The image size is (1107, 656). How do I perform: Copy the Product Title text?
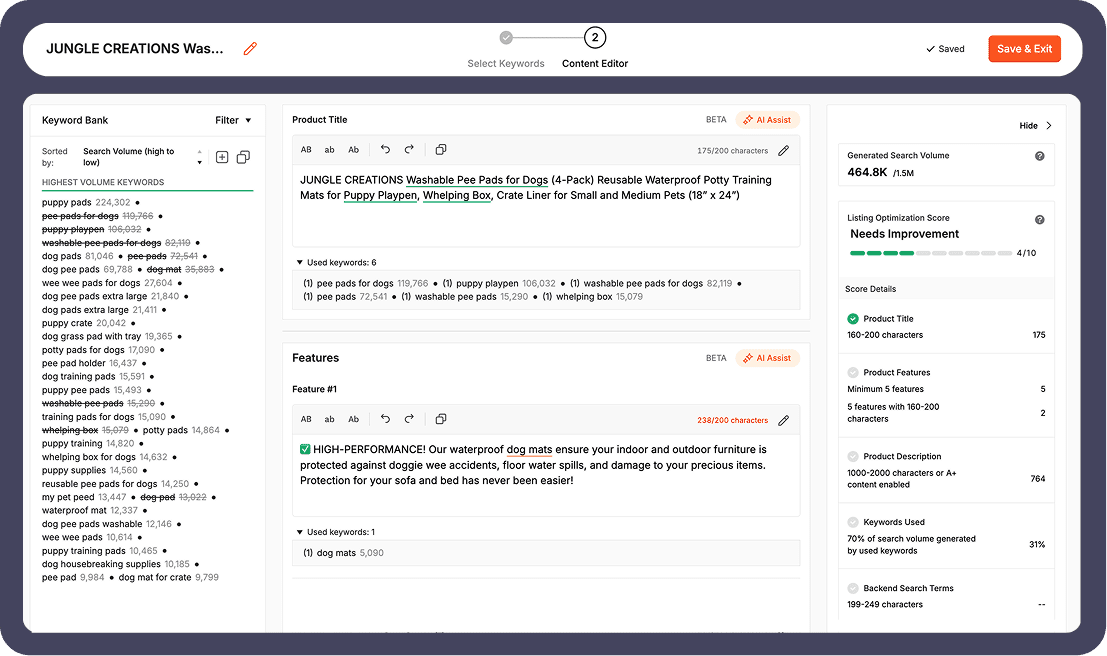pos(441,149)
